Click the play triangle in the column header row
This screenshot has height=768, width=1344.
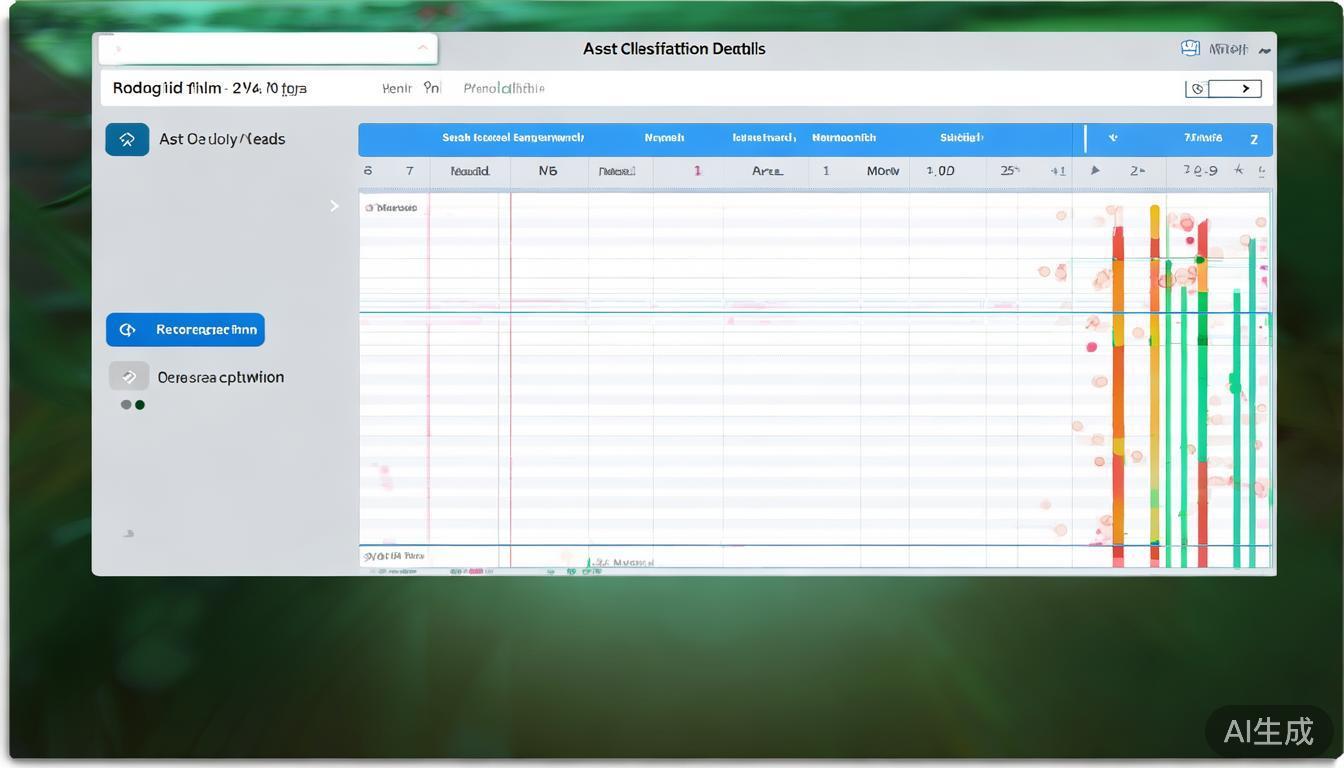[1095, 171]
